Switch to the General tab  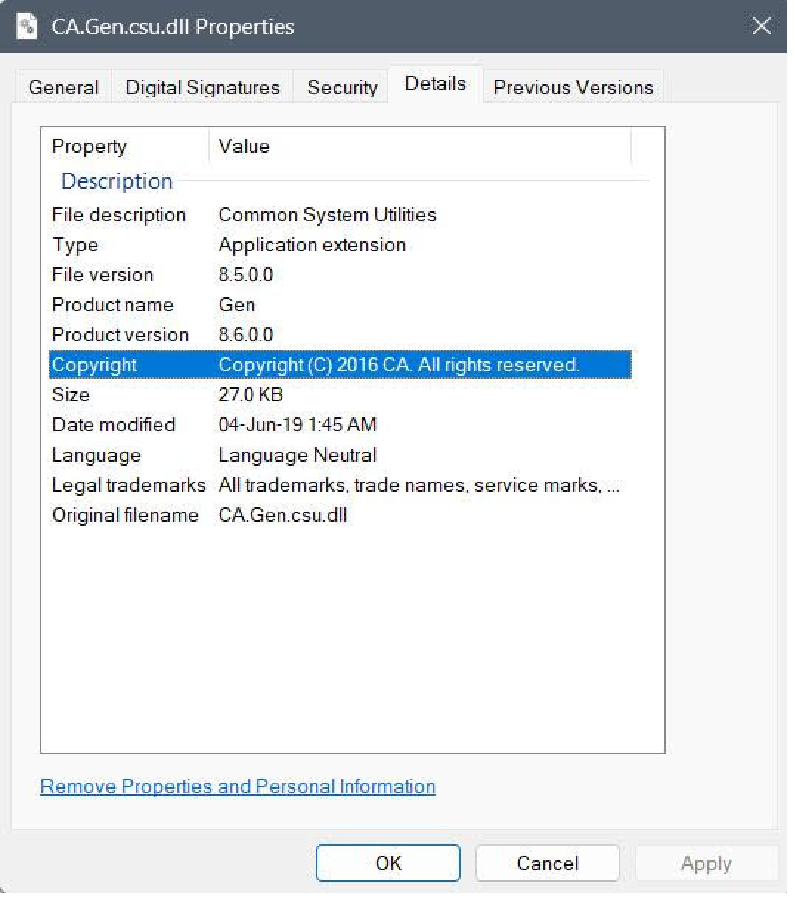[63, 88]
